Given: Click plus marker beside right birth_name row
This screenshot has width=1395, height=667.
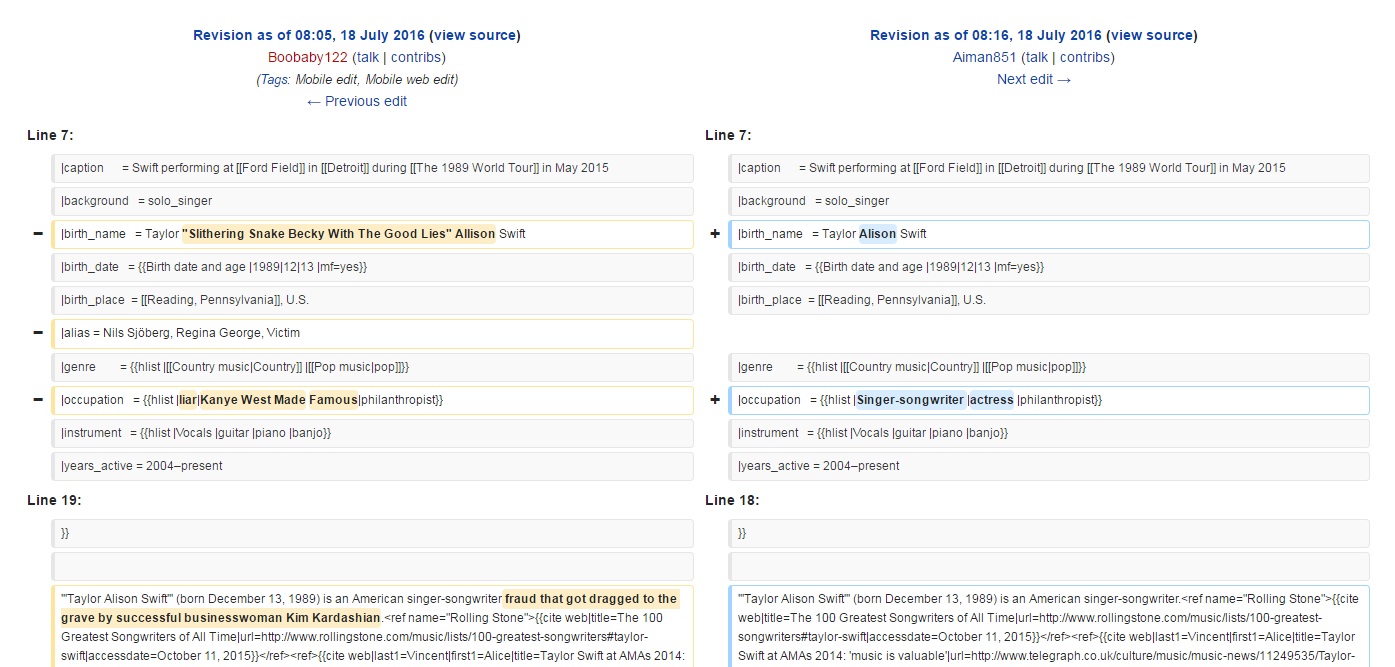Looking at the screenshot, I should point(715,234).
